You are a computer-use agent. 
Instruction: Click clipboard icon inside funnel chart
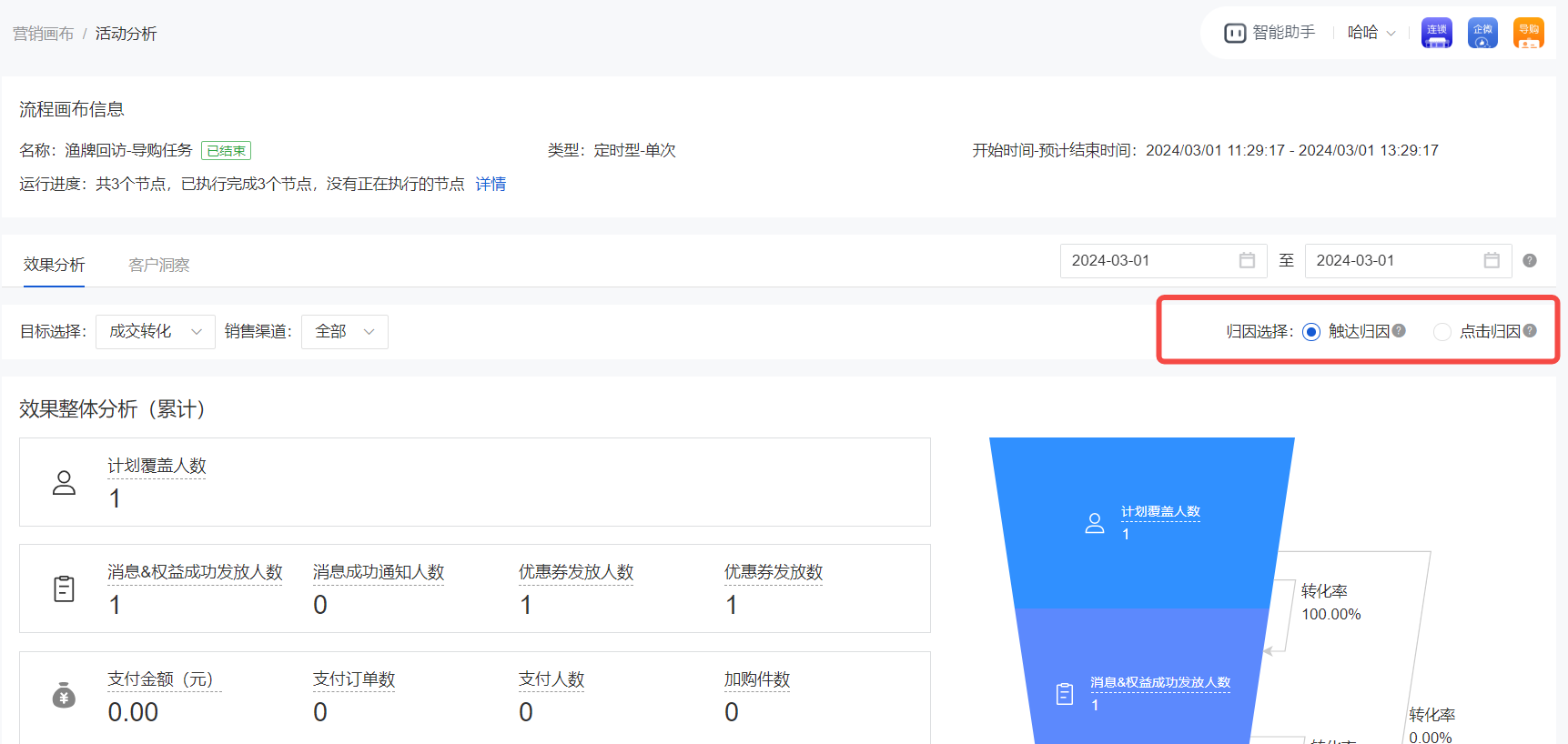pyautogui.click(x=1065, y=694)
